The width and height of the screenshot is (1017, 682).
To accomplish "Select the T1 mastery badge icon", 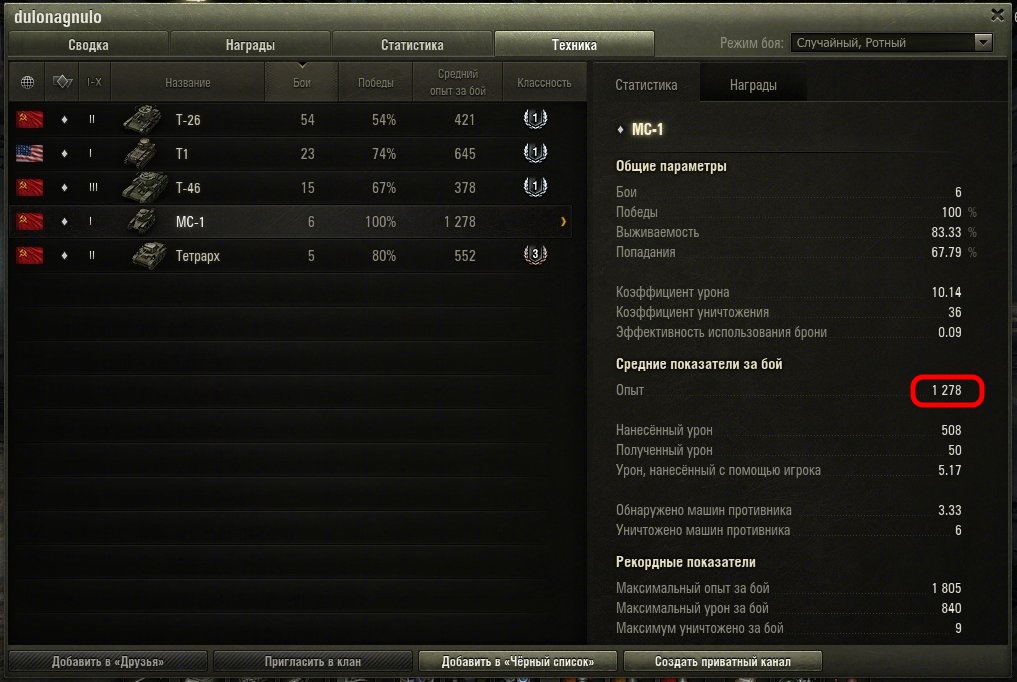I will coord(535,153).
